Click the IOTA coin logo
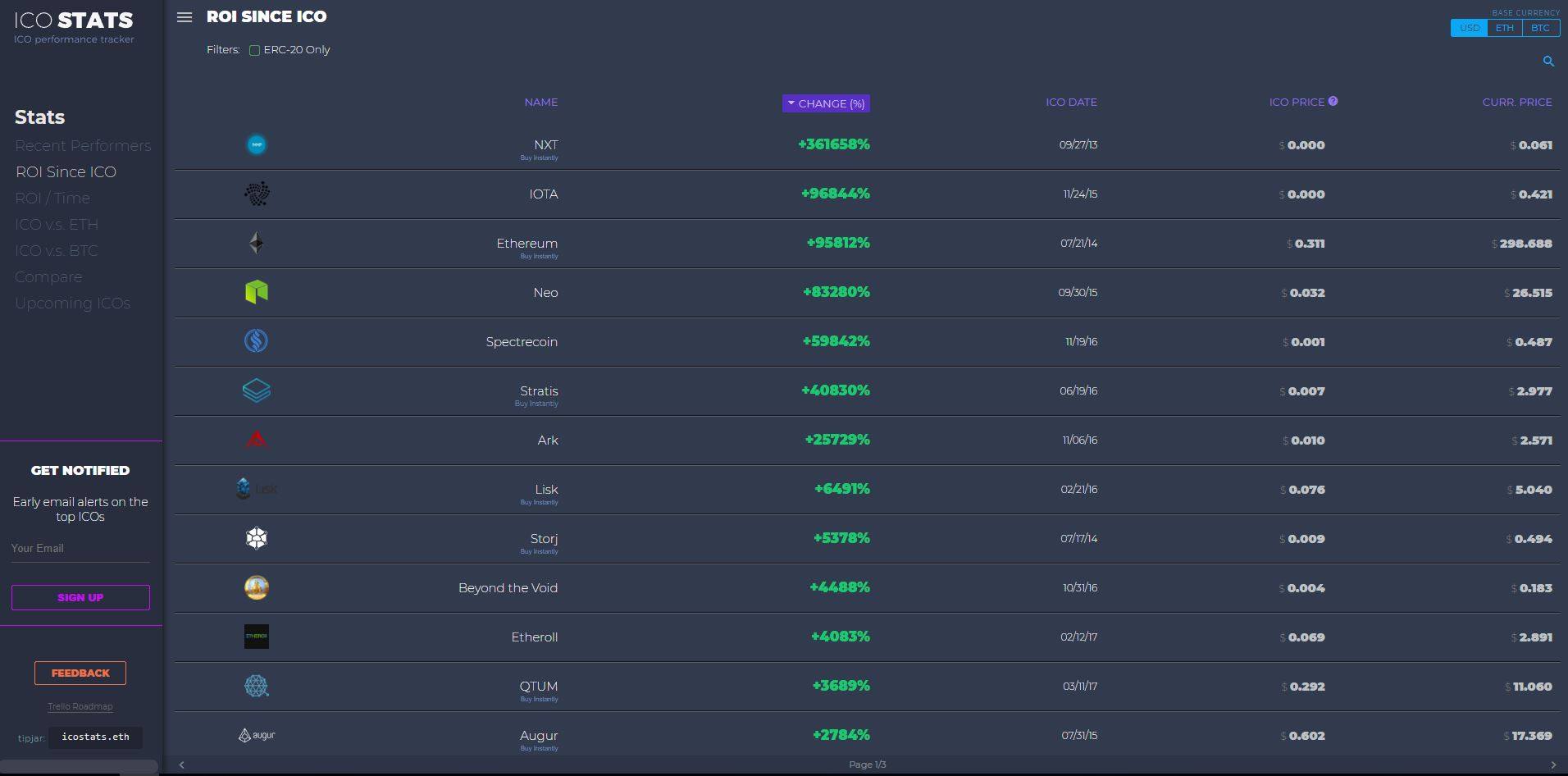Screen dimensions: 1568x776 (257, 194)
